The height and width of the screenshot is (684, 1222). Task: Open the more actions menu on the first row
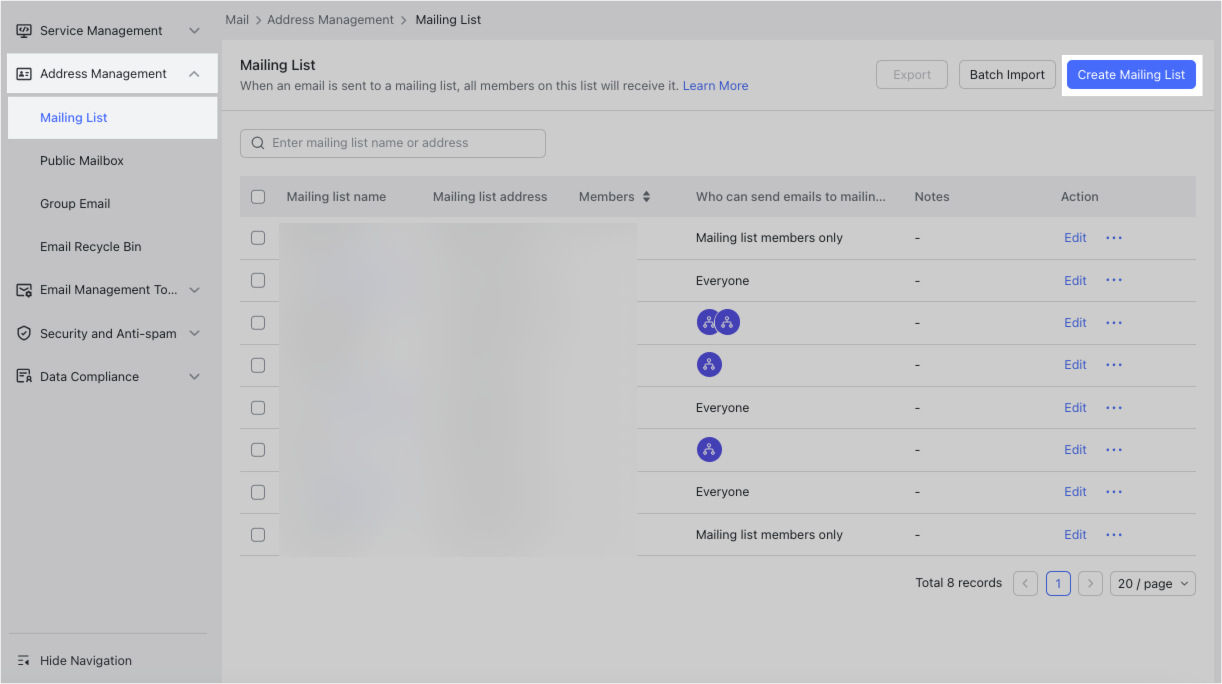1113,238
